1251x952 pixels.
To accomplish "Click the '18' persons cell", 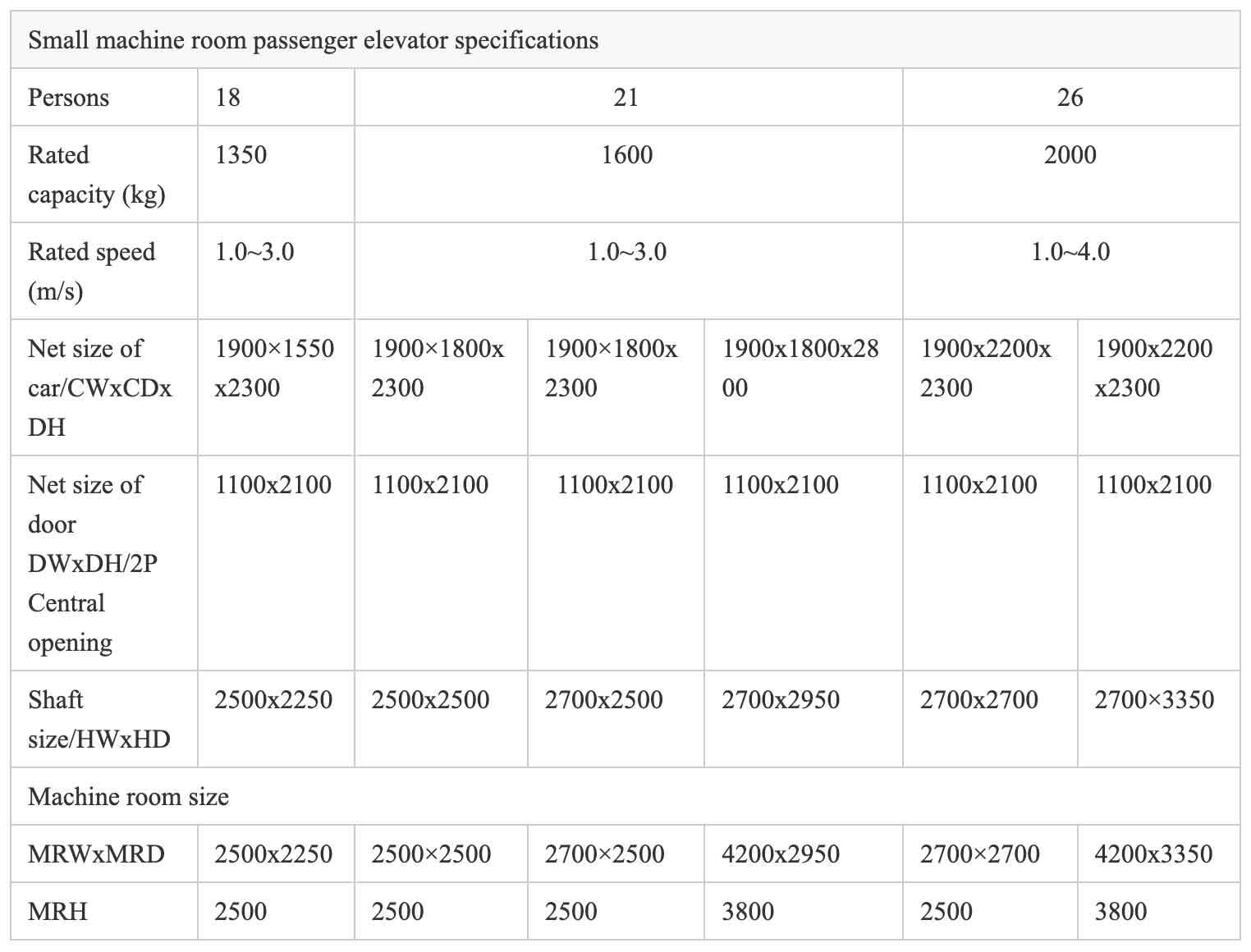I will pyautogui.click(x=276, y=97).
